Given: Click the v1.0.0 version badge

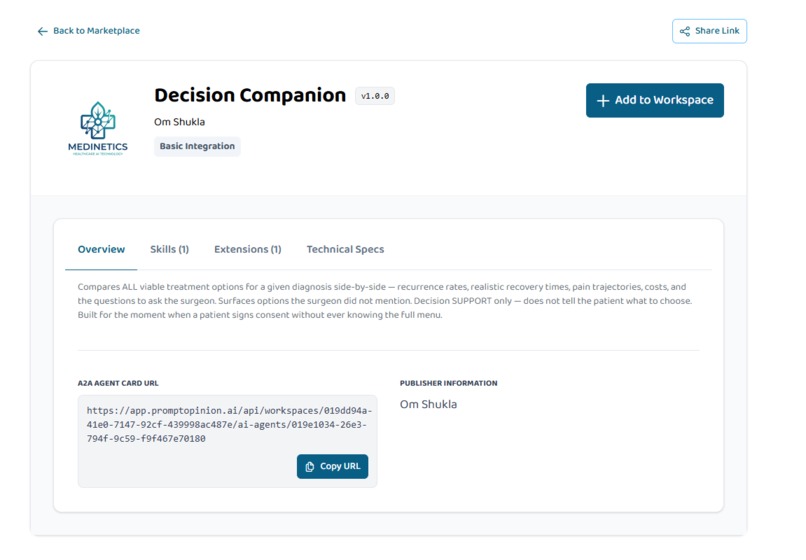Looking at the screenshot, I should pos(375,96).
